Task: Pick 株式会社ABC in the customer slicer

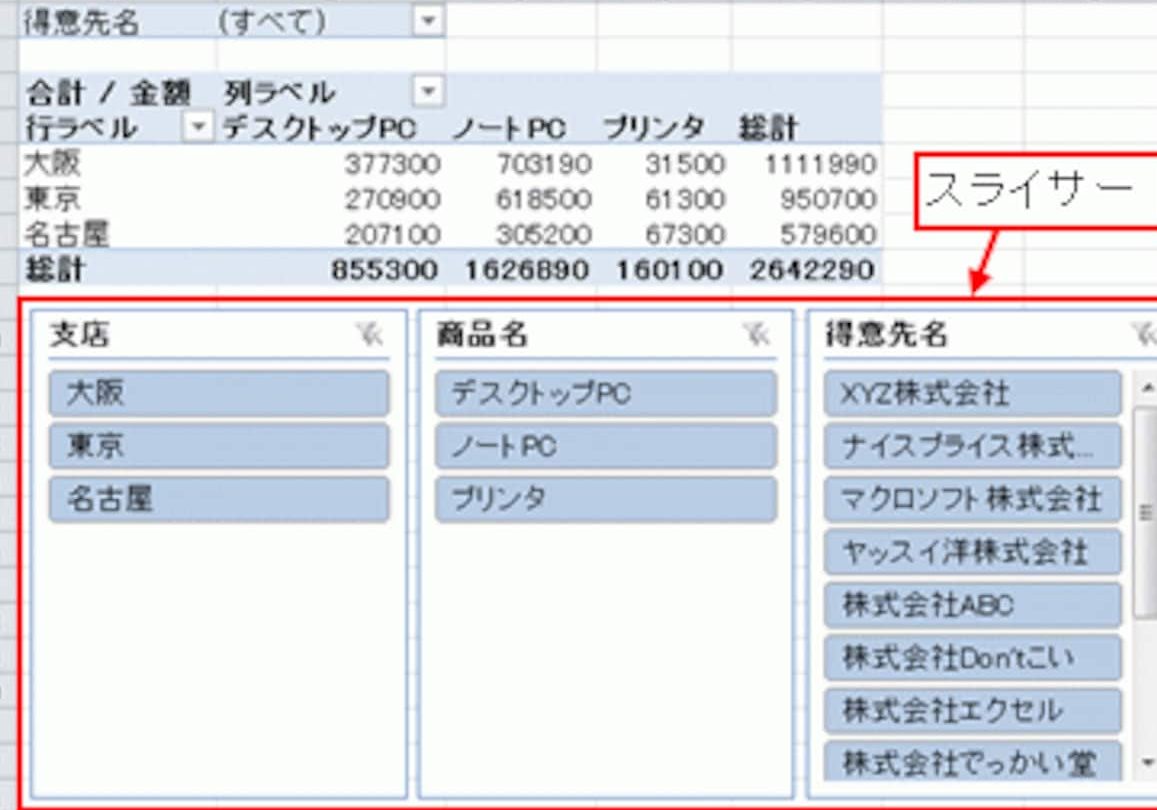Action: (x=972, y=605)
